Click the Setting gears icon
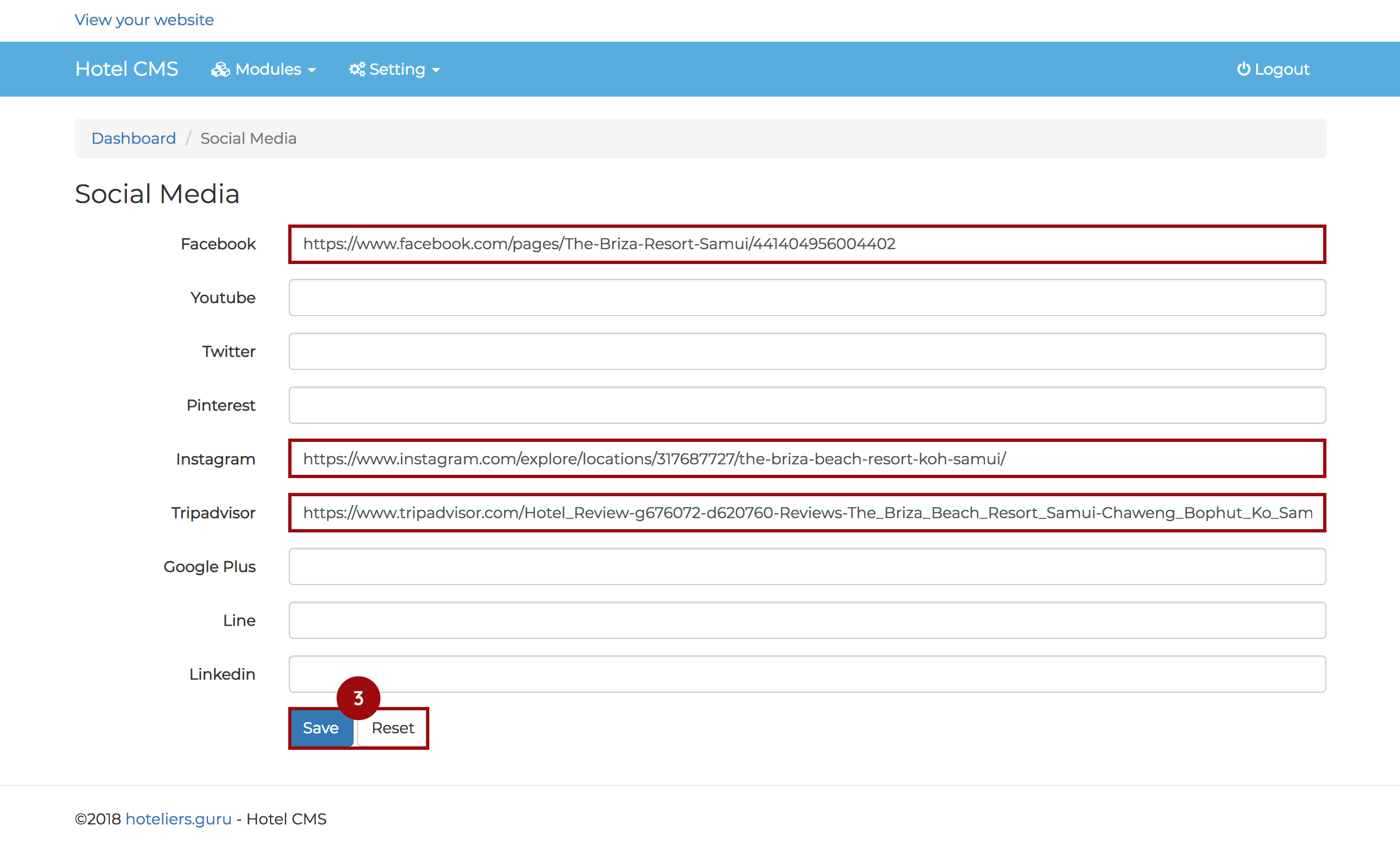This screenshot has height=853, width=1400. [x=357, y=69]
